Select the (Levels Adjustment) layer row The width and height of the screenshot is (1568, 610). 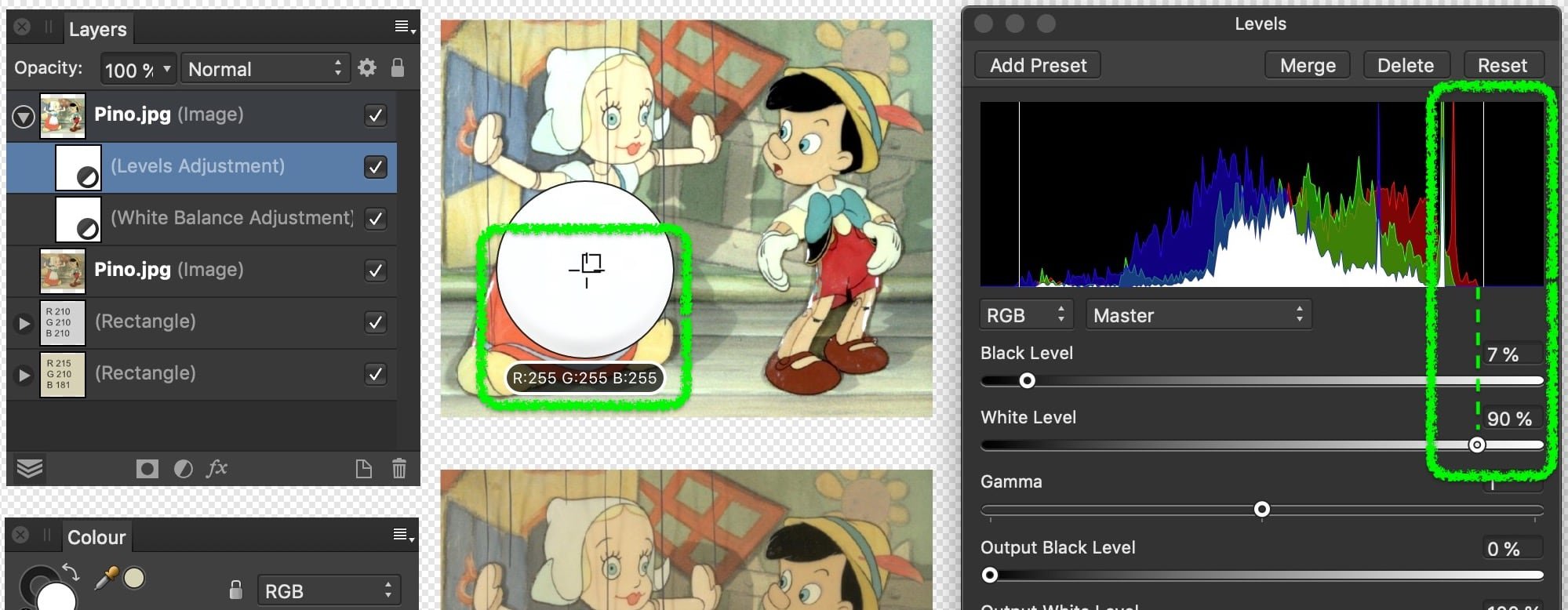(202, 167)
